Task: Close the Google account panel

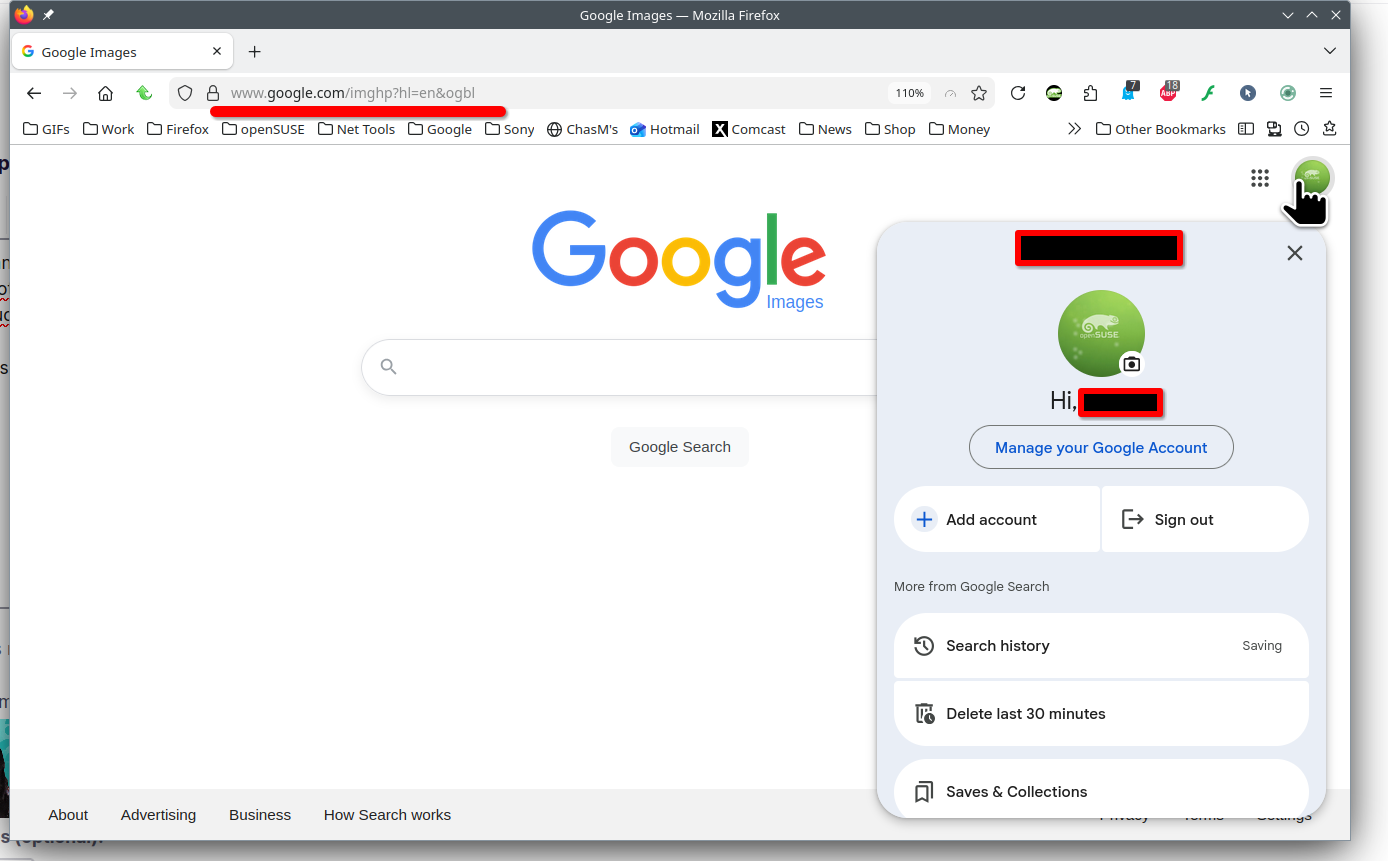Action: pyautogui.click(x=1295, y=253)
